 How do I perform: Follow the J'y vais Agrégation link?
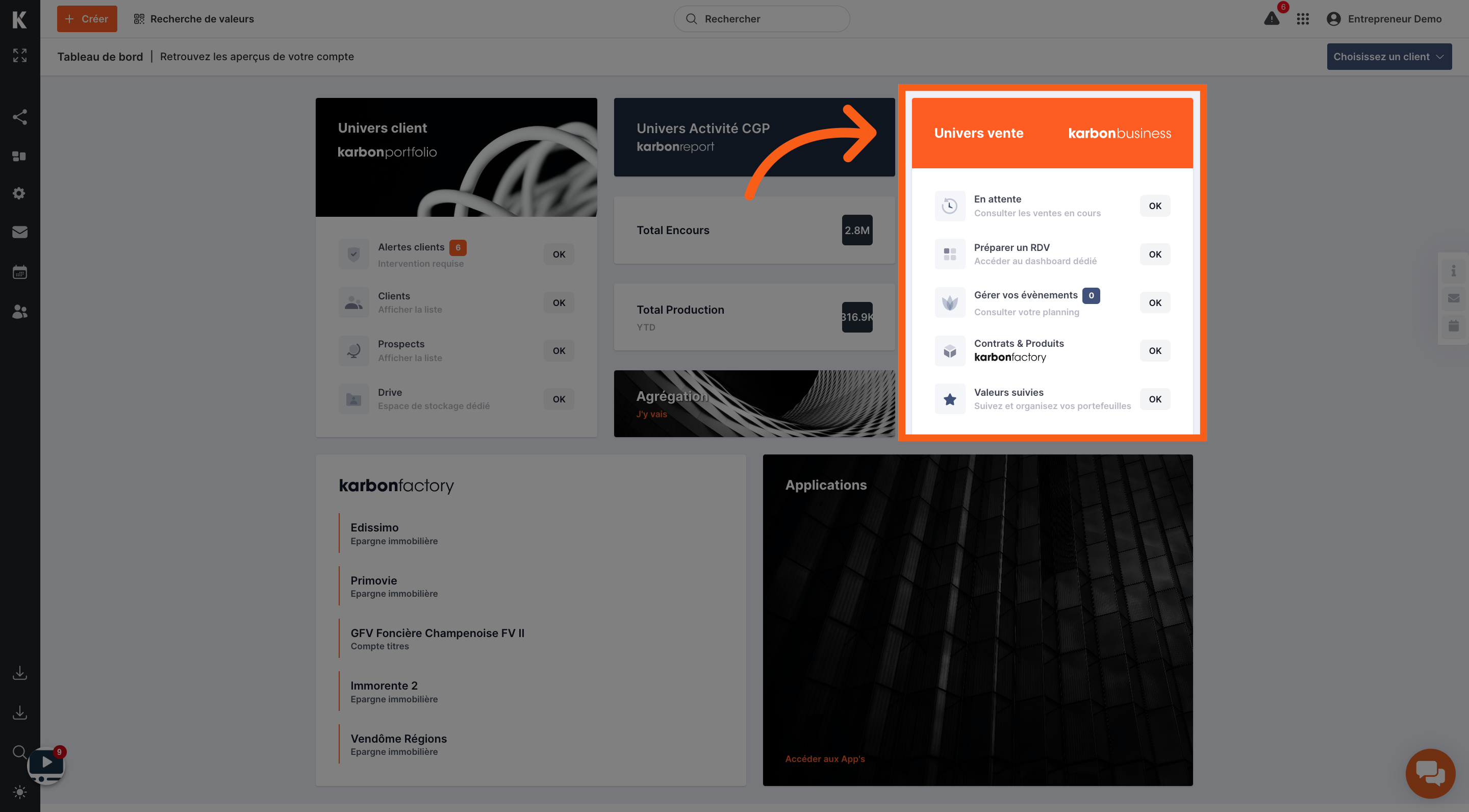pyautogui.click(x=651, y=414)
